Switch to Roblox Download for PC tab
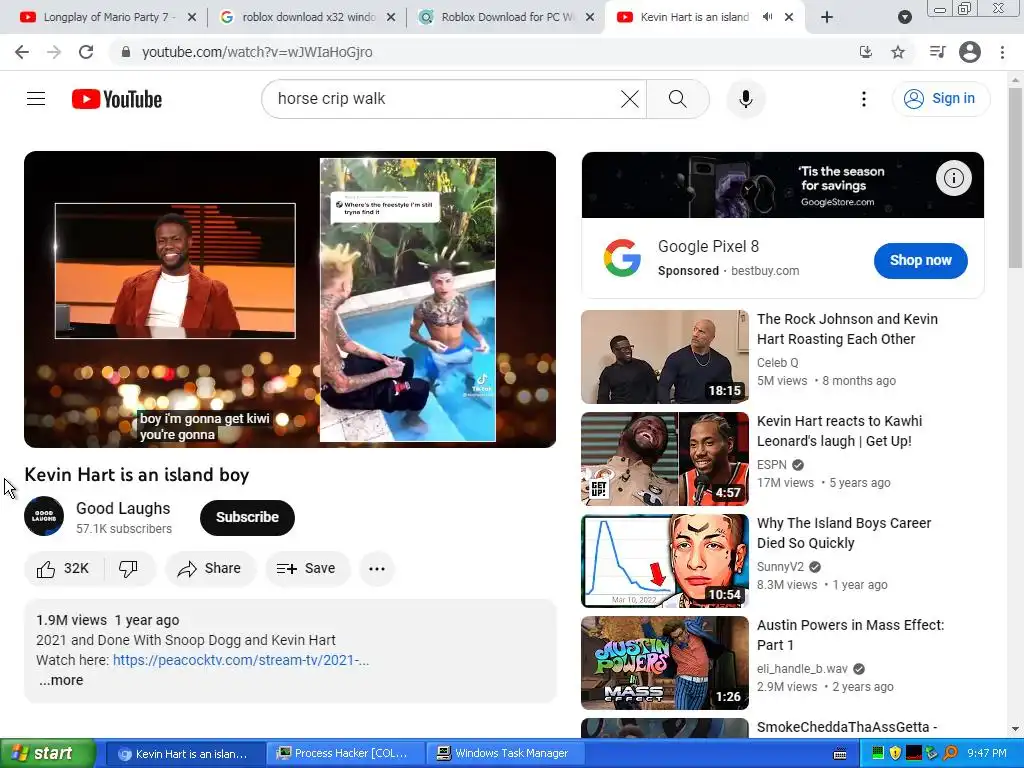 [506, 17]
